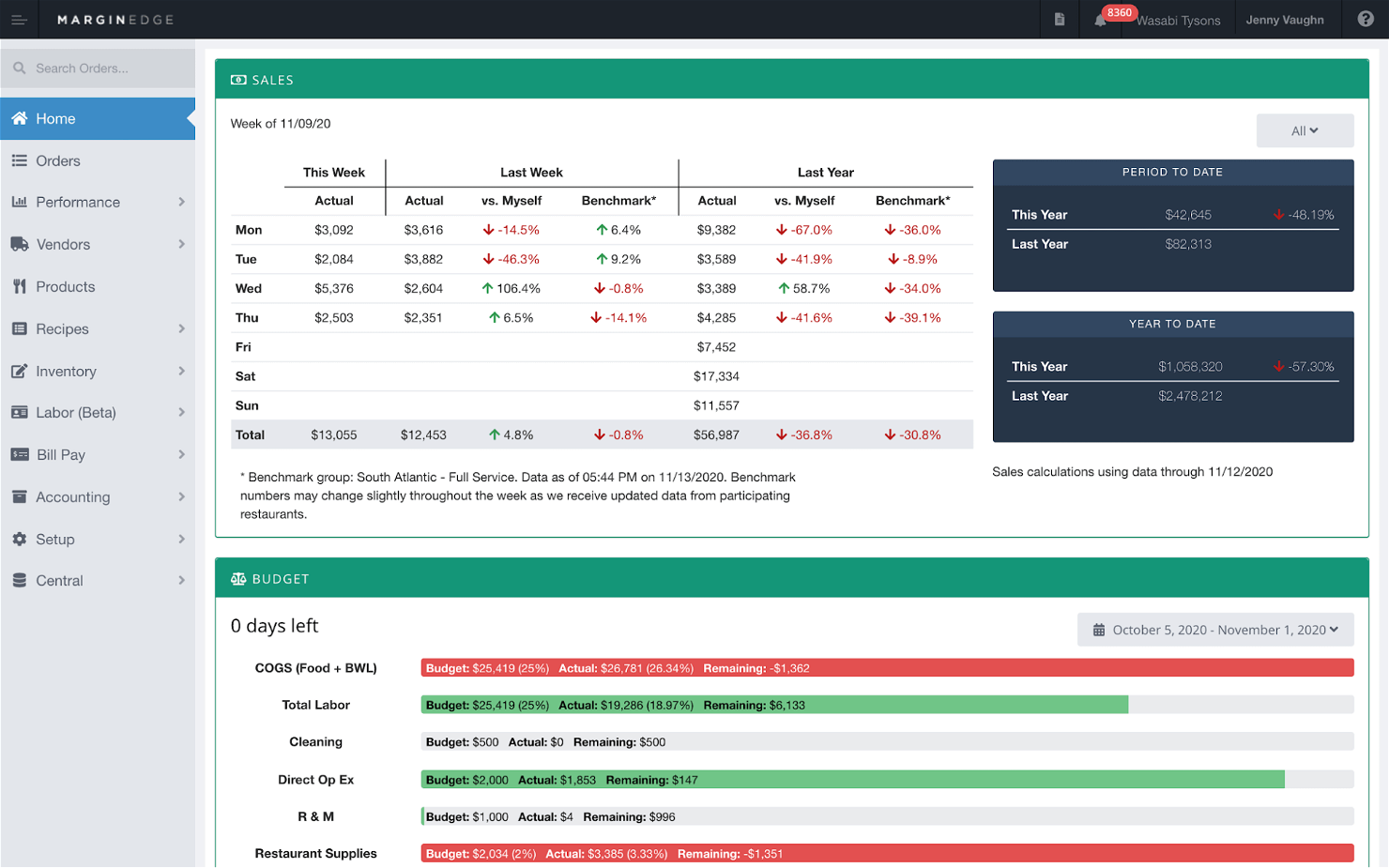
Task: Select the Performance icon in the sidebar
Action: coord(20,202)
